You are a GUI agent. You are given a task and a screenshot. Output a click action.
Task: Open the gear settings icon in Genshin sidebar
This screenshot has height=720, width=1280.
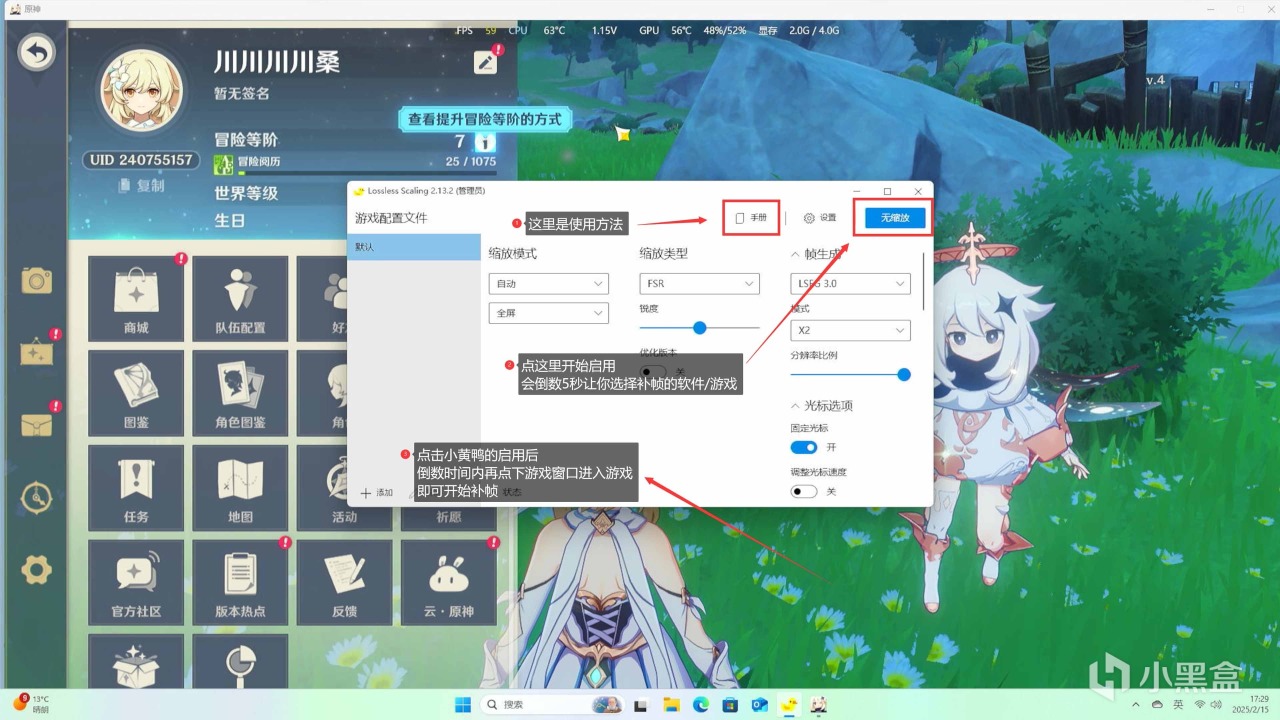coord(37,570)
